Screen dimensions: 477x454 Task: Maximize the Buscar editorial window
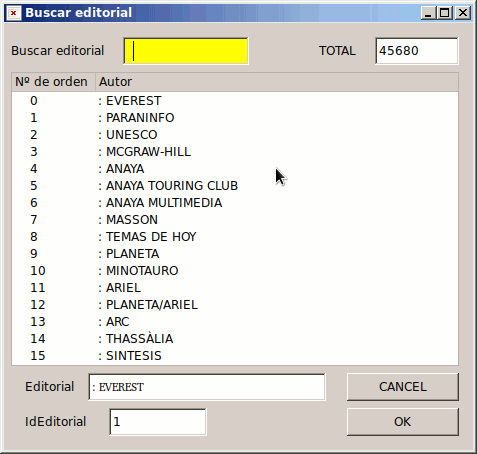(x=445, y=13)
